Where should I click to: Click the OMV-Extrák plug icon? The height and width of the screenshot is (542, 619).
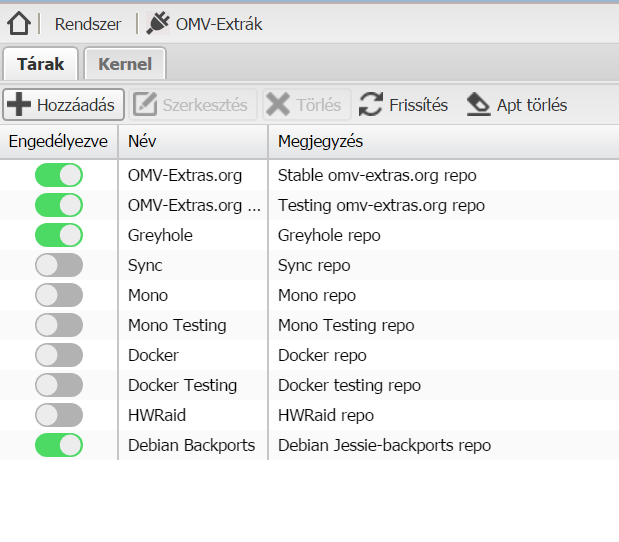click(x=158, y=23)
